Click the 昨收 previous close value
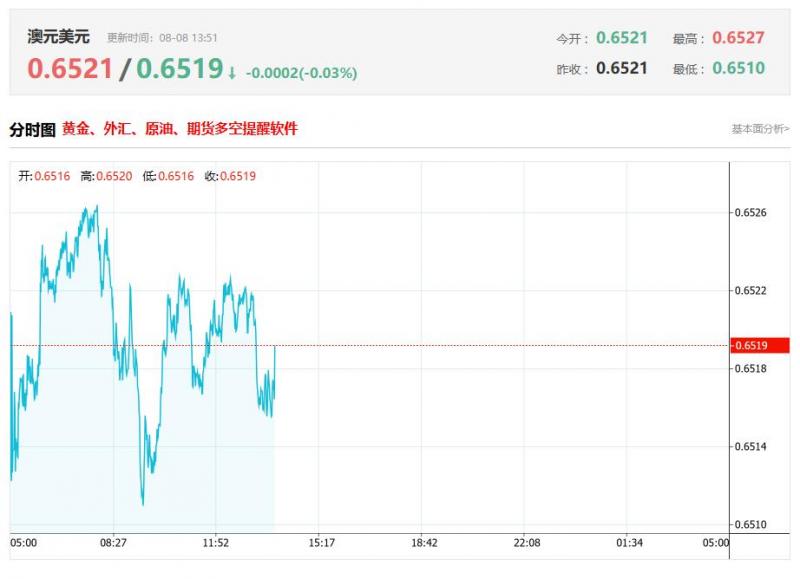 [622, 68]
